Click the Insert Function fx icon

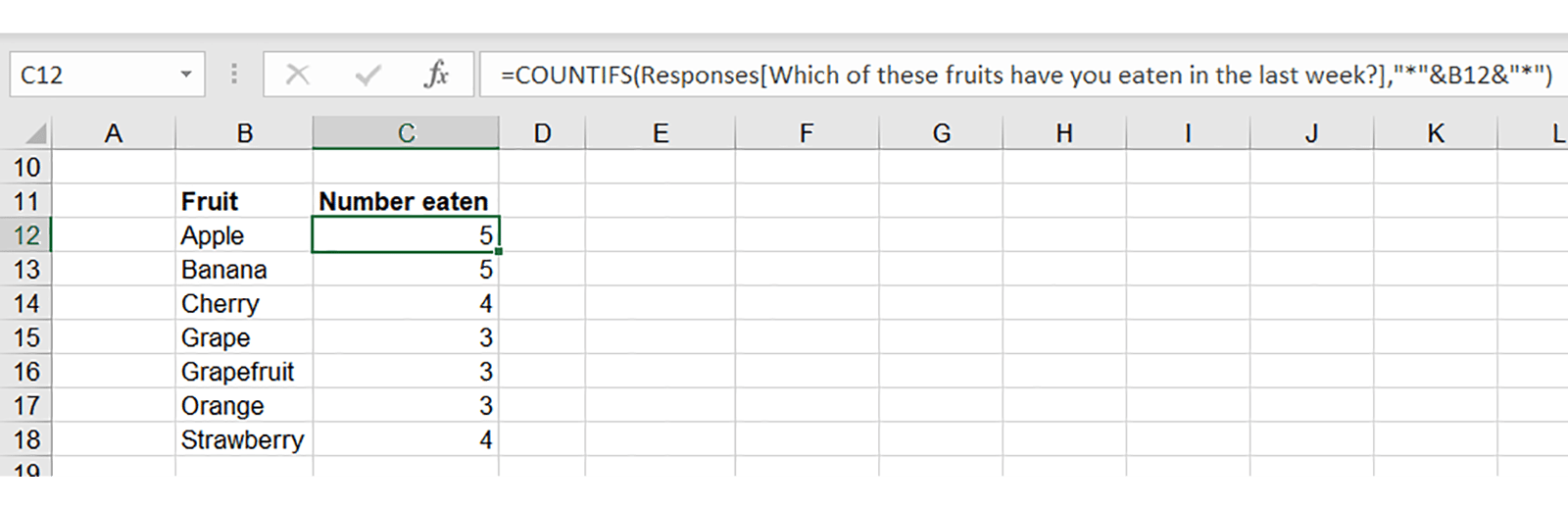coord(436,75)
